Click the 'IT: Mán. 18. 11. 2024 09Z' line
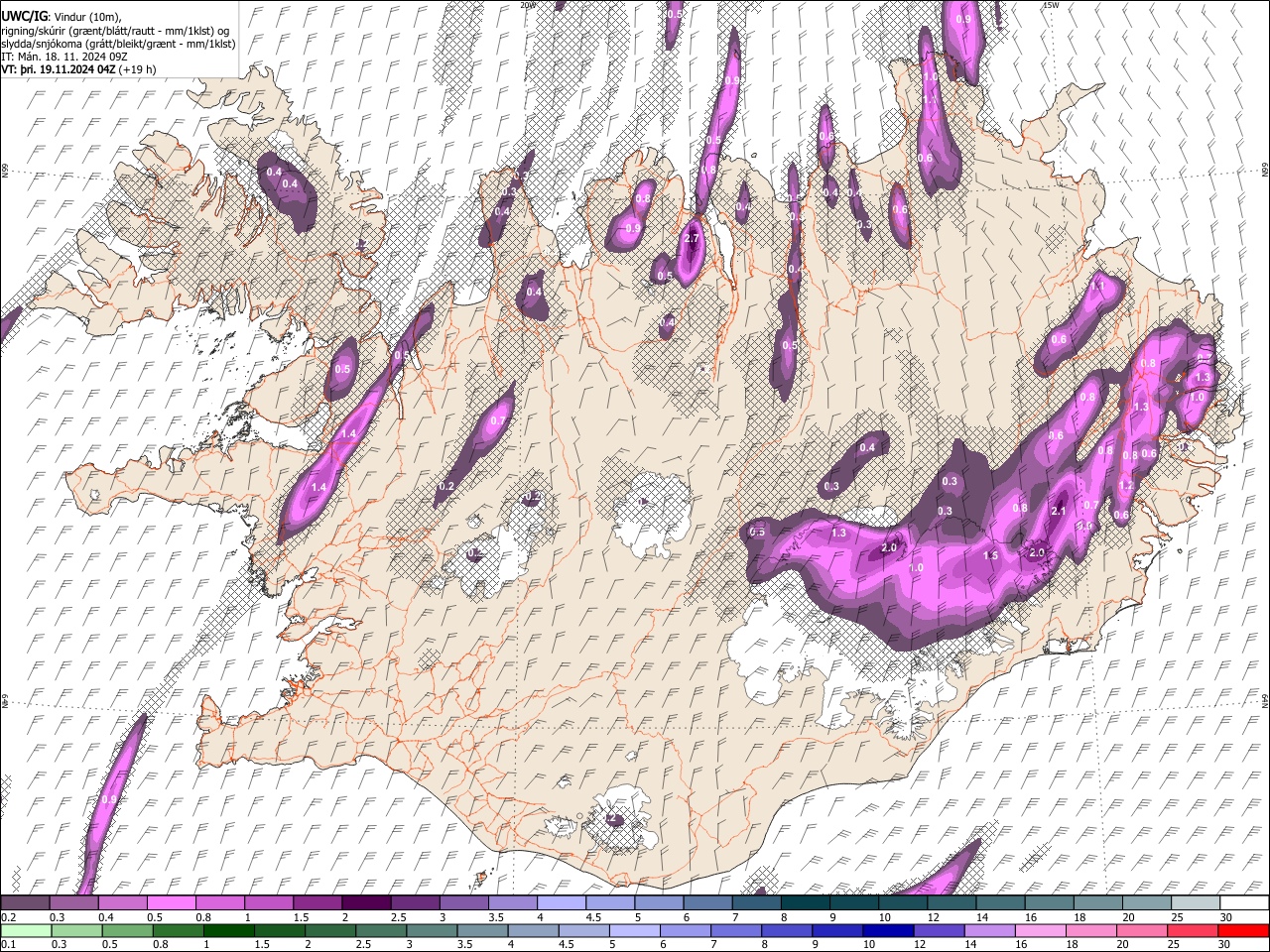Viewport: 1270px width, 952px height. [x=63, y=57]
